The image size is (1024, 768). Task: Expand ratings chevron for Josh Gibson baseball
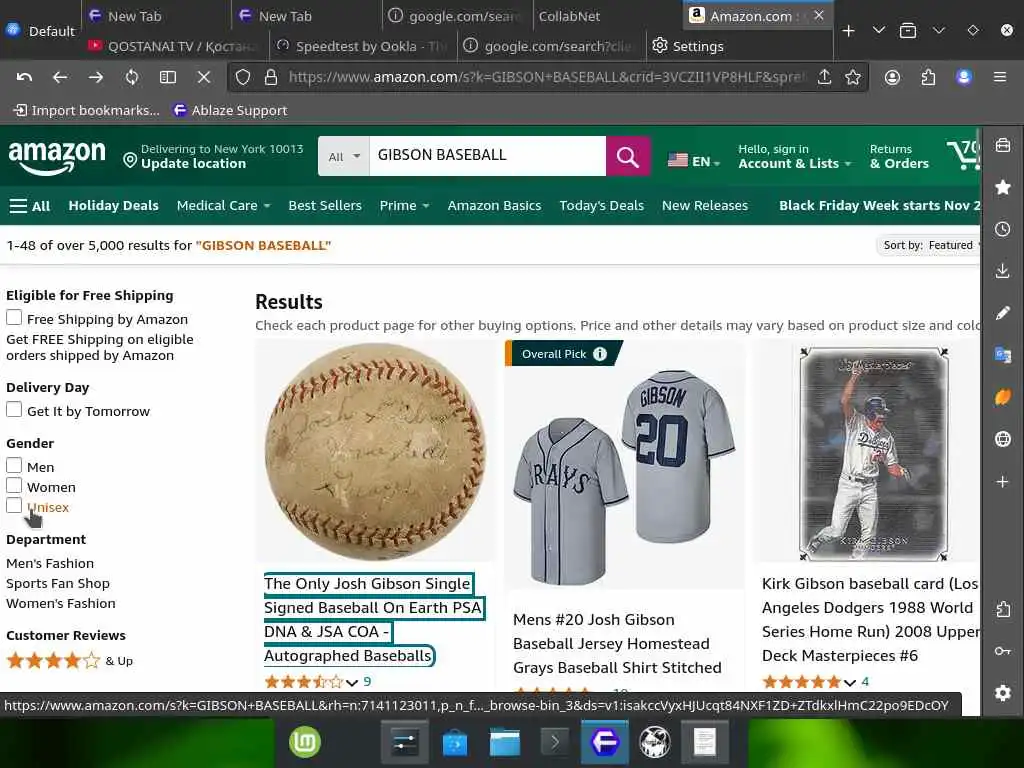coord(352,682)
